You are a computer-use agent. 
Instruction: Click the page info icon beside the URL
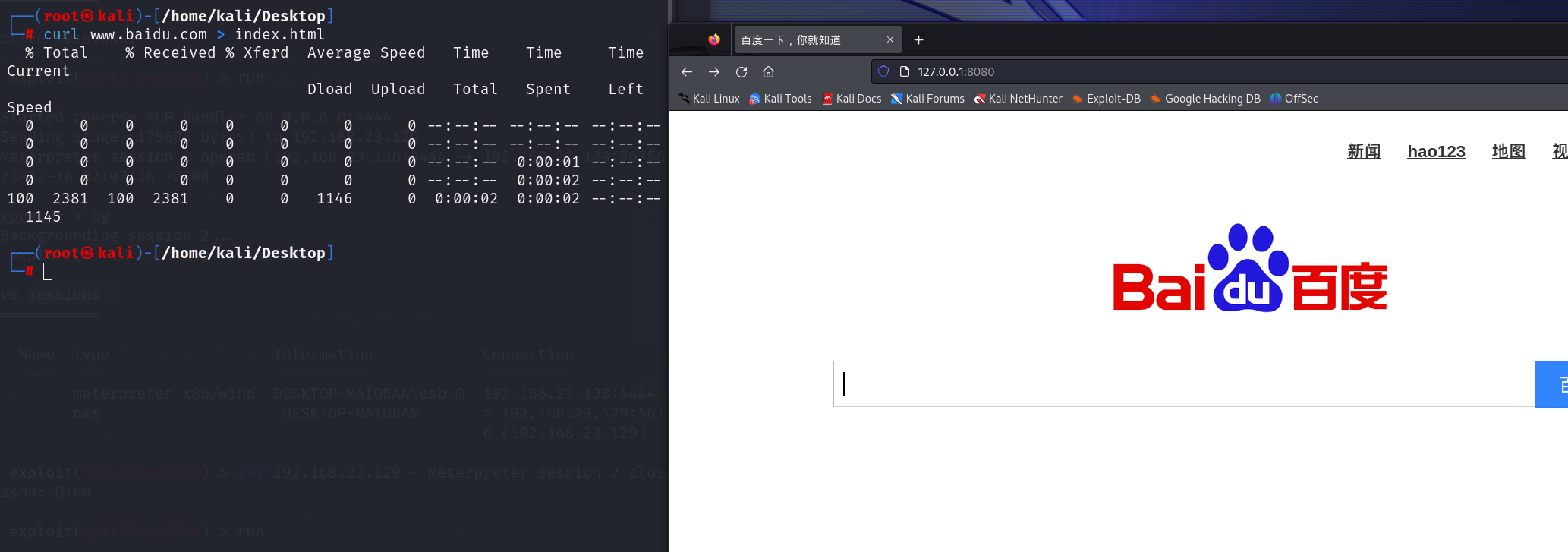tap(904, 71)
